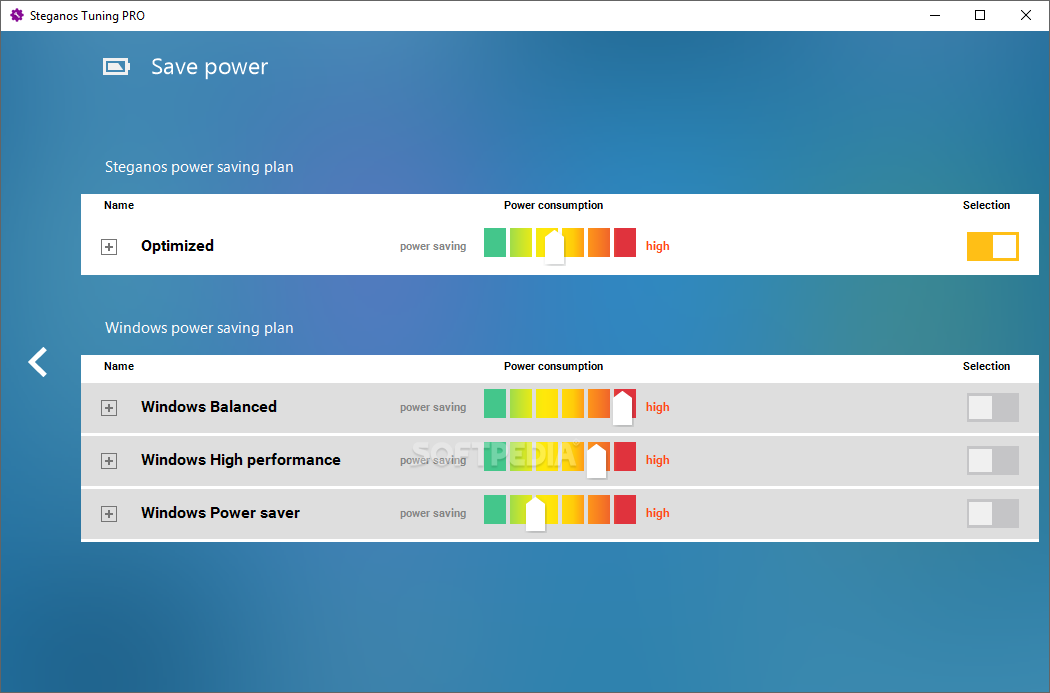Close the Steganos Tuning PRO window
The image size is (1050, 693).
(1025, 15)
